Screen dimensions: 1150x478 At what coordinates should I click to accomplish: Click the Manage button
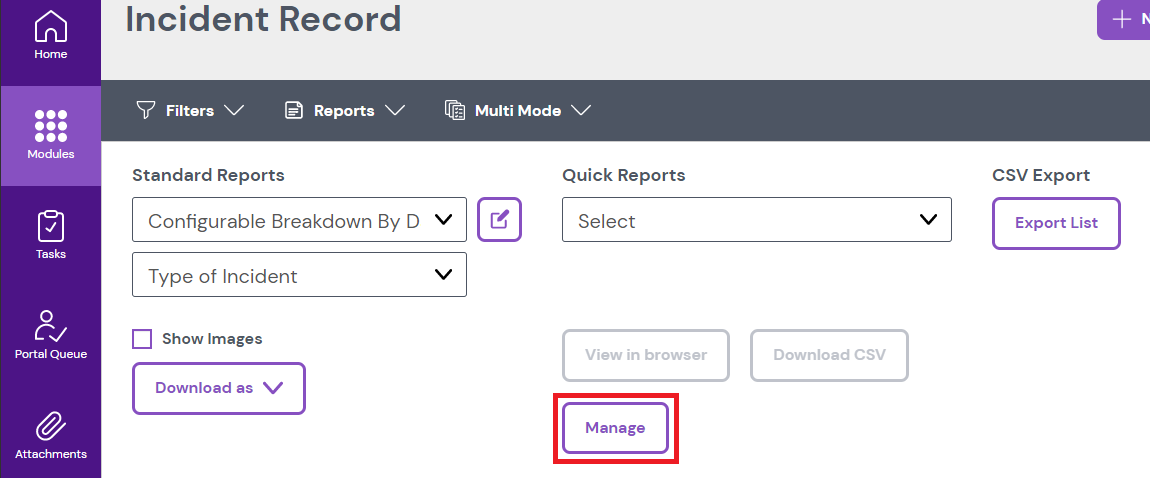pyautogui.click(x=615, y=428)
